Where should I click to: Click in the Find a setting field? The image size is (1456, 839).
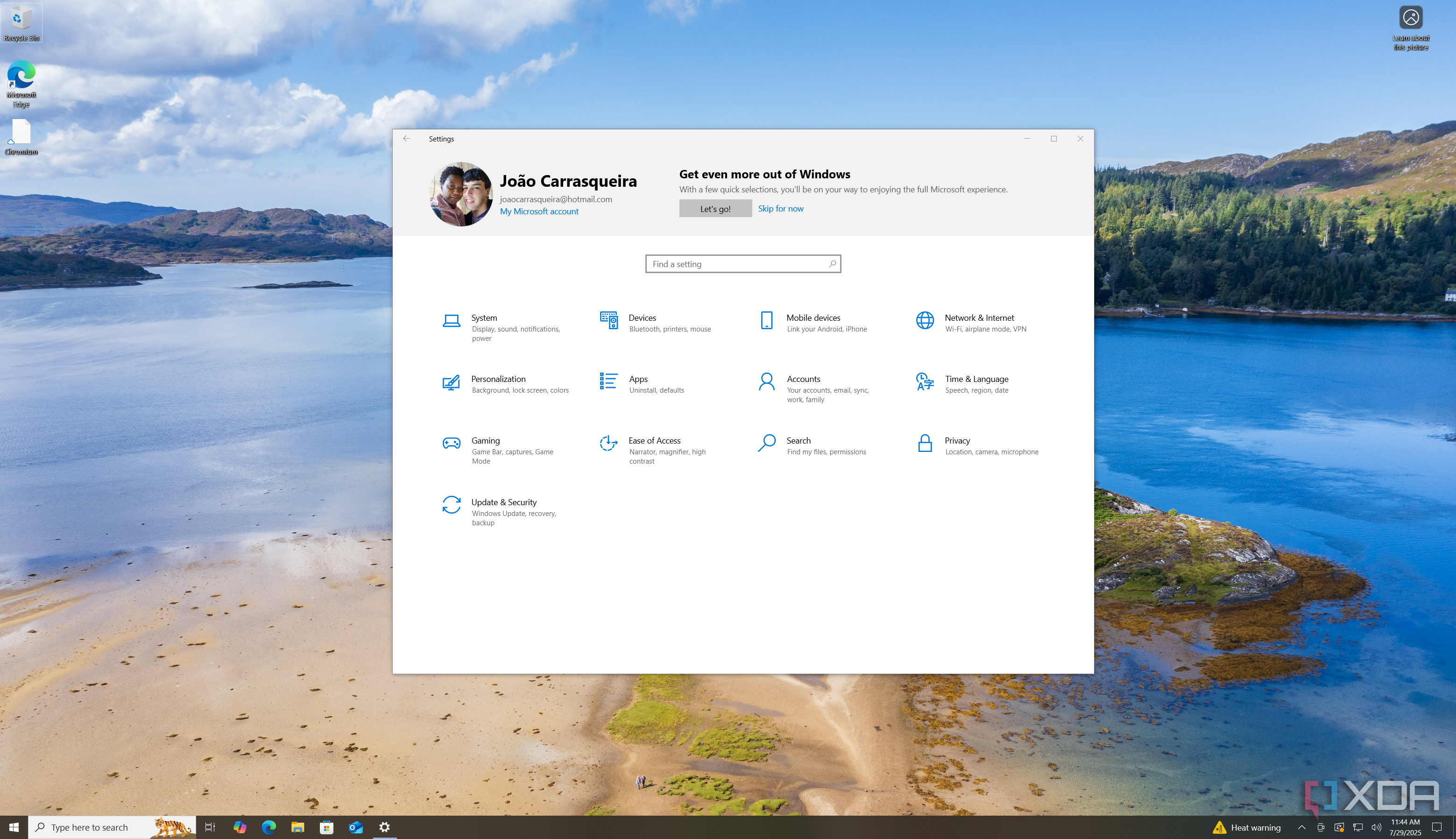[742, 264]
